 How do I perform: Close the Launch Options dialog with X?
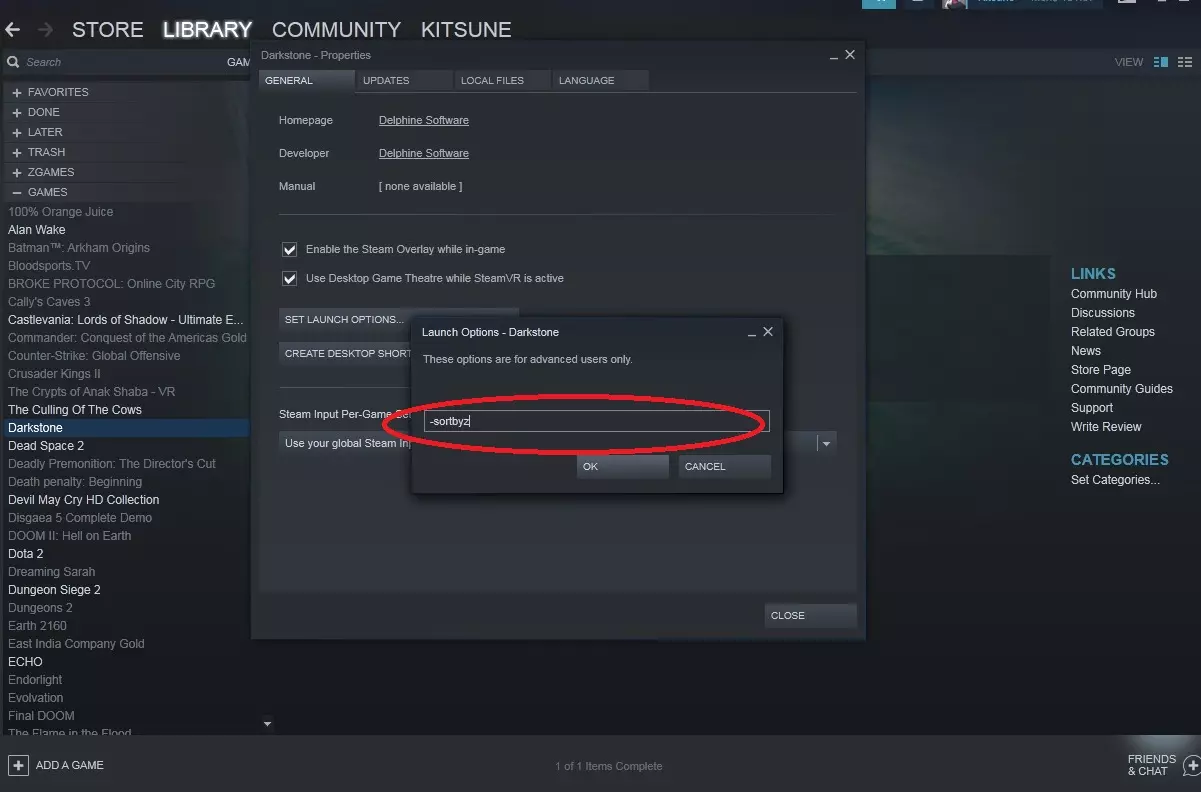[768, 331]
